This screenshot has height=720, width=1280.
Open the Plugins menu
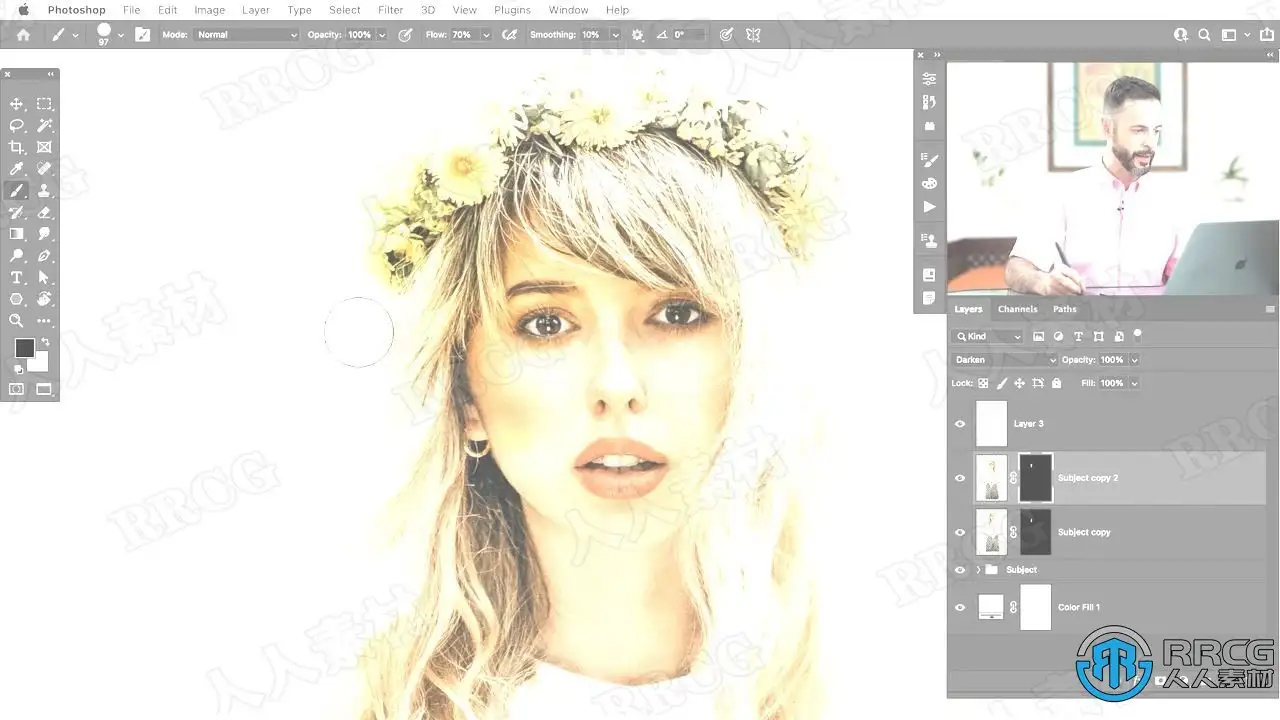513,10
